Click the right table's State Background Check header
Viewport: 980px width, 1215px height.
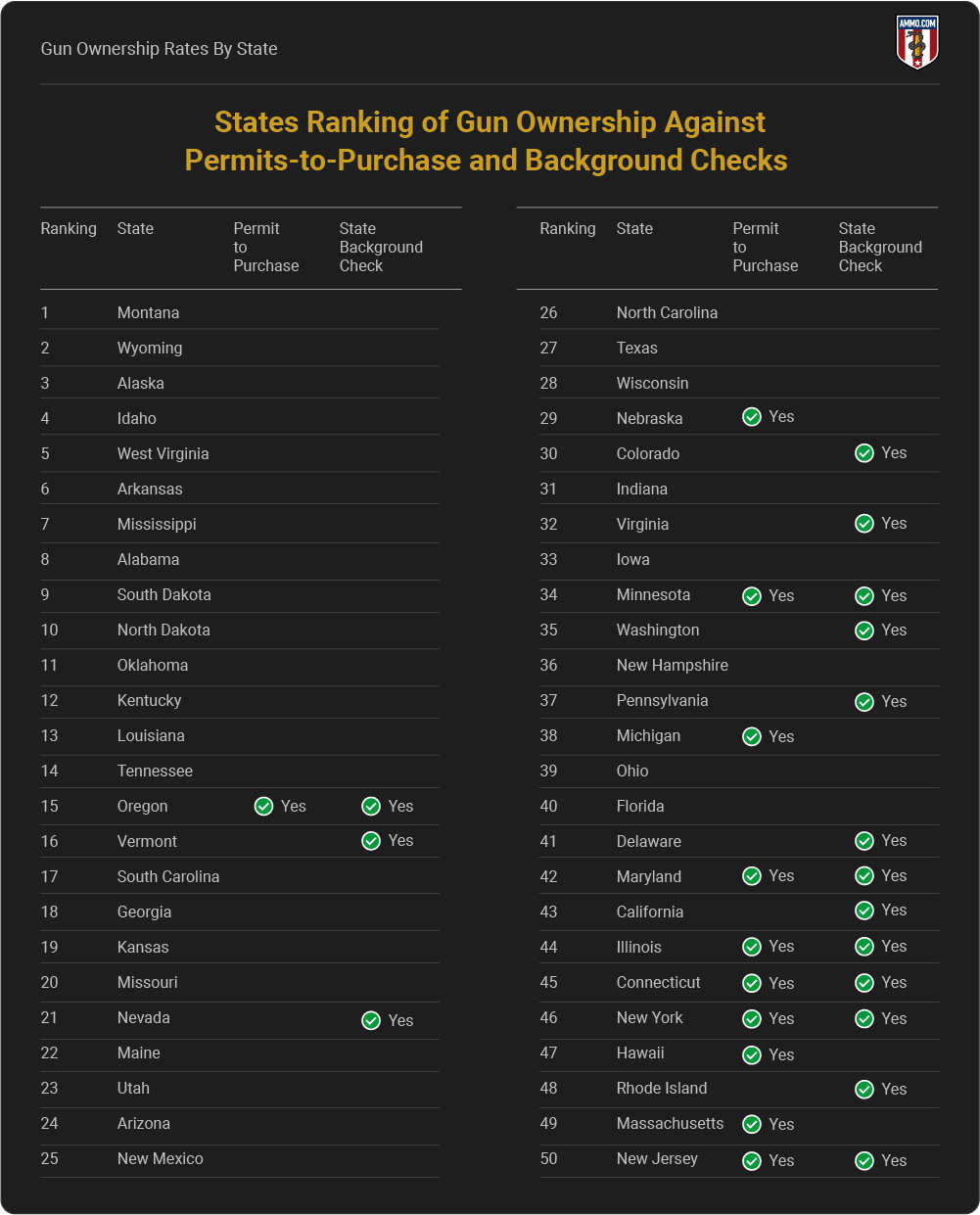(880, 247)
